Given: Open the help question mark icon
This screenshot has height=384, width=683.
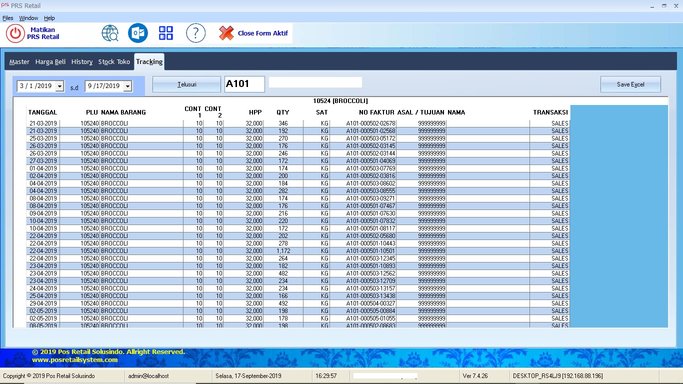Looking at the screenshot, I should click(196, 33).
